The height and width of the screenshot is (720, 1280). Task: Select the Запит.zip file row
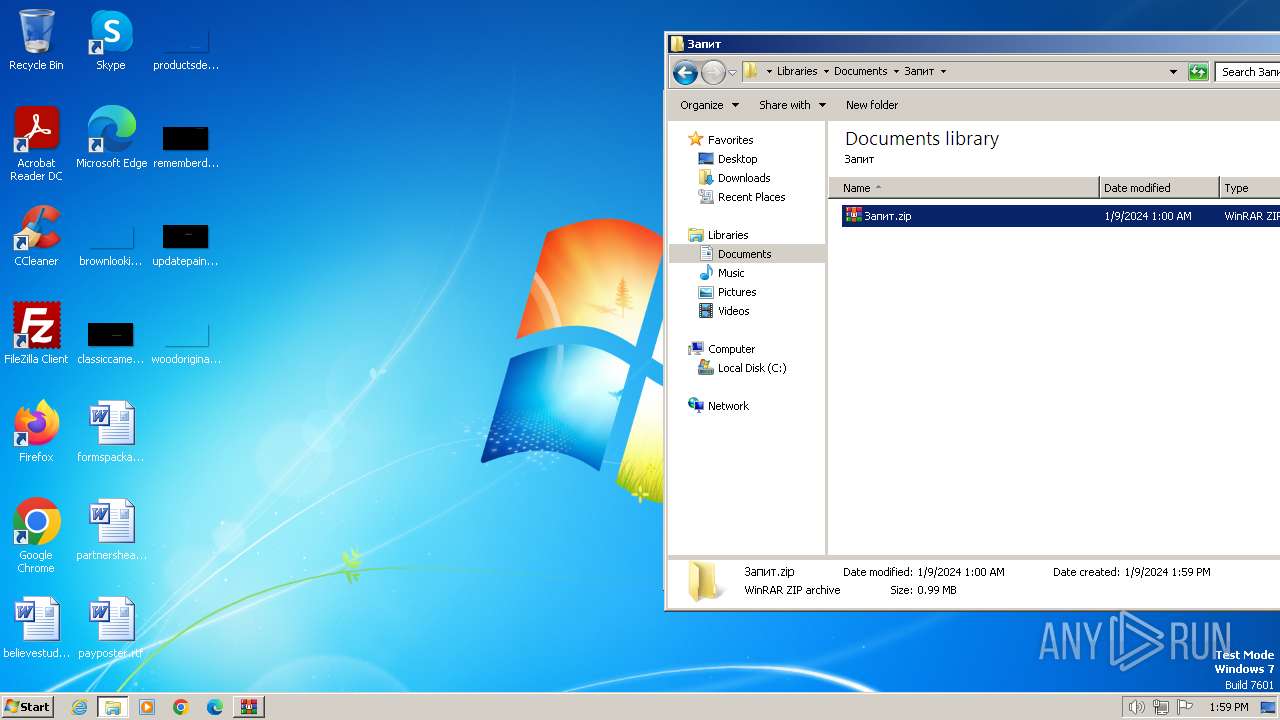coord(1061,216)
